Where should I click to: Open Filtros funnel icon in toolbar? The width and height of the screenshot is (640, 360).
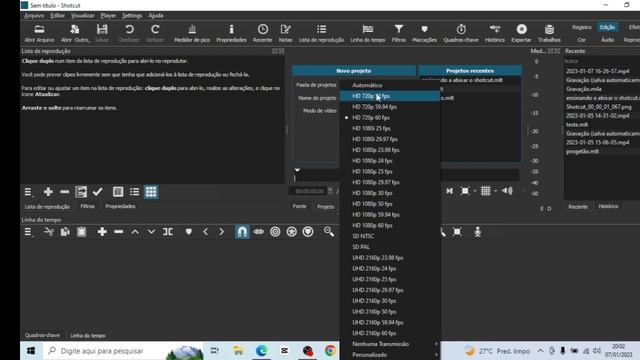coord(399,33)
